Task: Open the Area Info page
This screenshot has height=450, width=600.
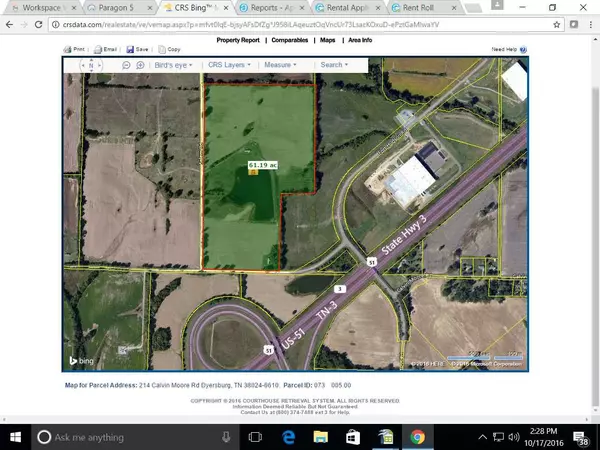Action: [359, 40]
